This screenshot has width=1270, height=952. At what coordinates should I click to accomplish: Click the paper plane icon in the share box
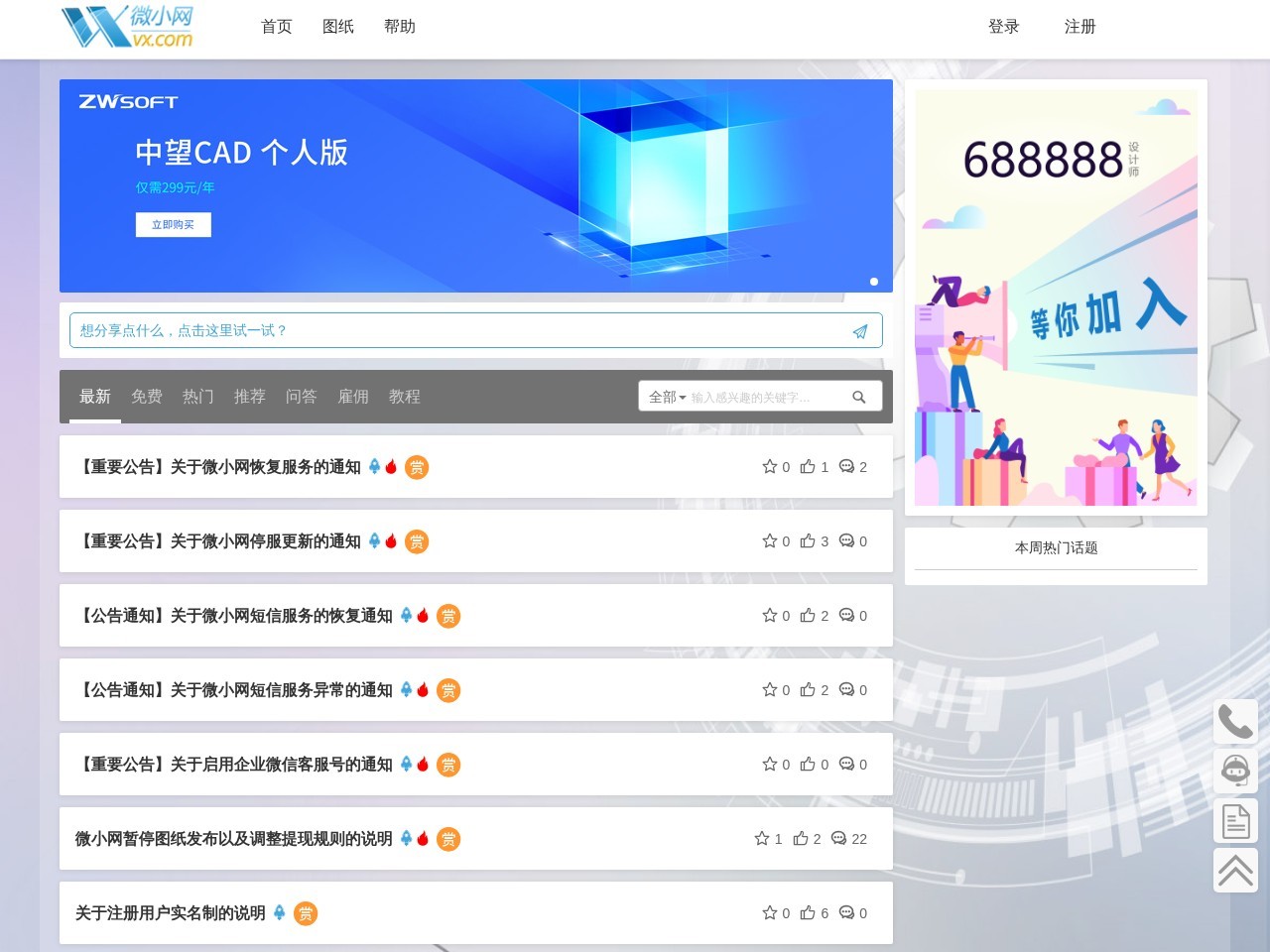tap(859, 330)
